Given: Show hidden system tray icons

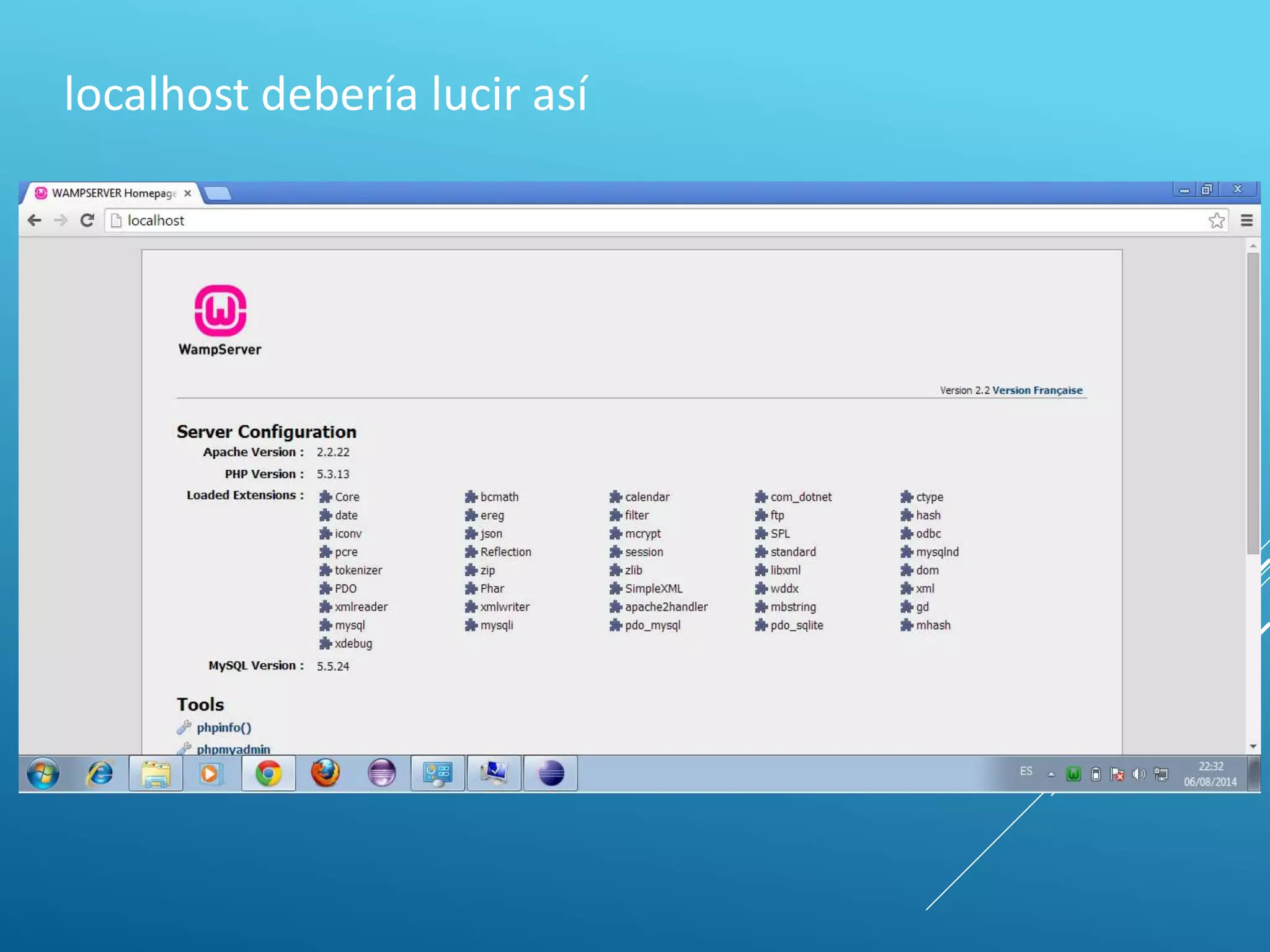Looking at the screenshot, I should point(1051,774).
